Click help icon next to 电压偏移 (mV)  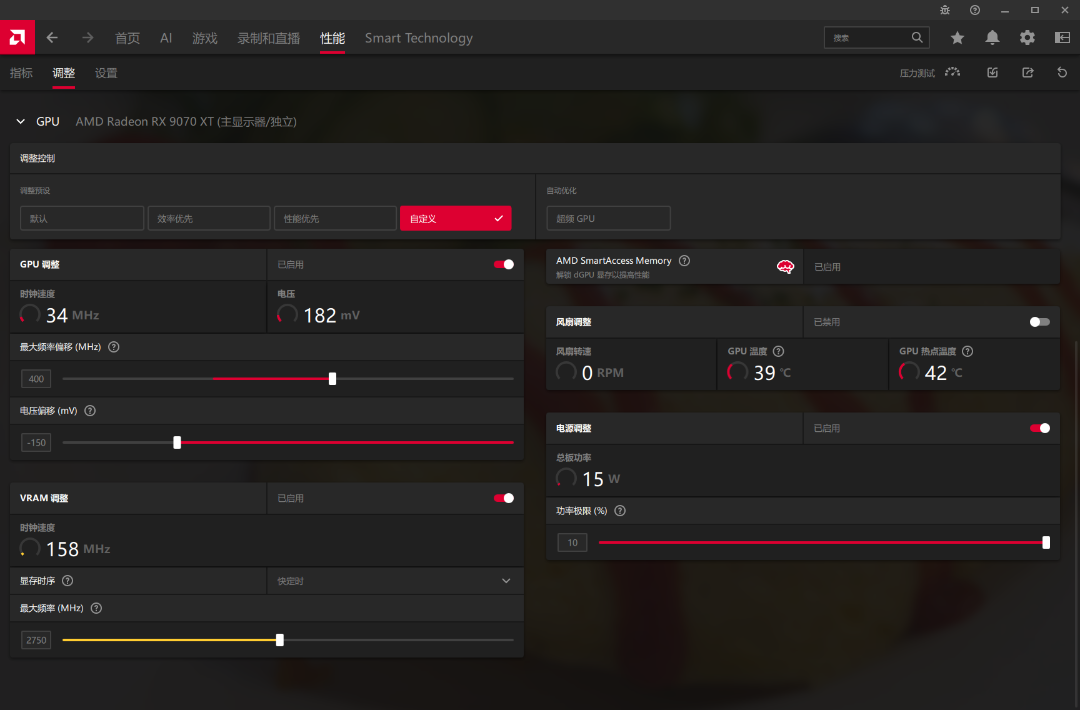[90, 411]
